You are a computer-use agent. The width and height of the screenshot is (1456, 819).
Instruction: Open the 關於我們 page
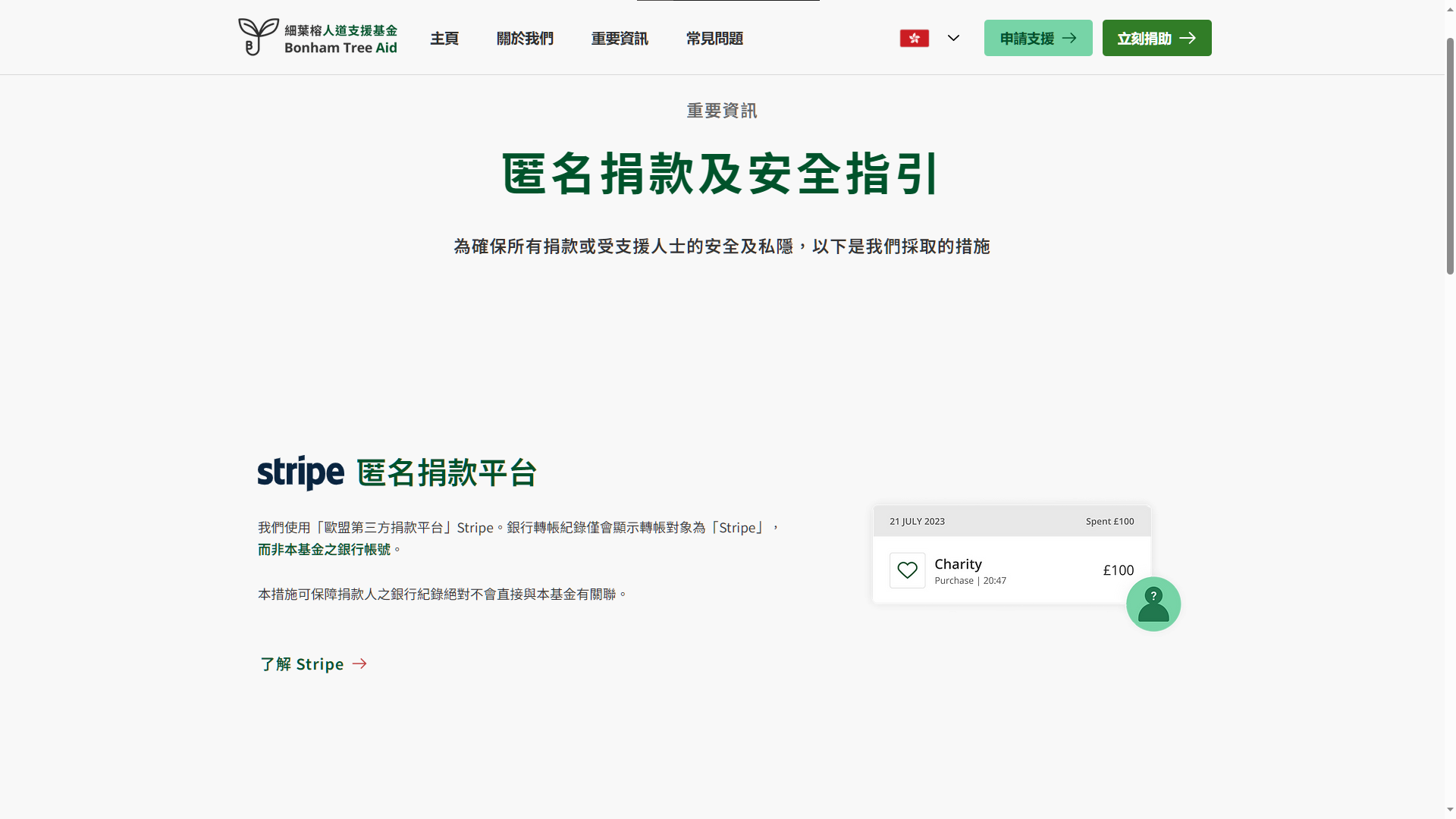525,38
